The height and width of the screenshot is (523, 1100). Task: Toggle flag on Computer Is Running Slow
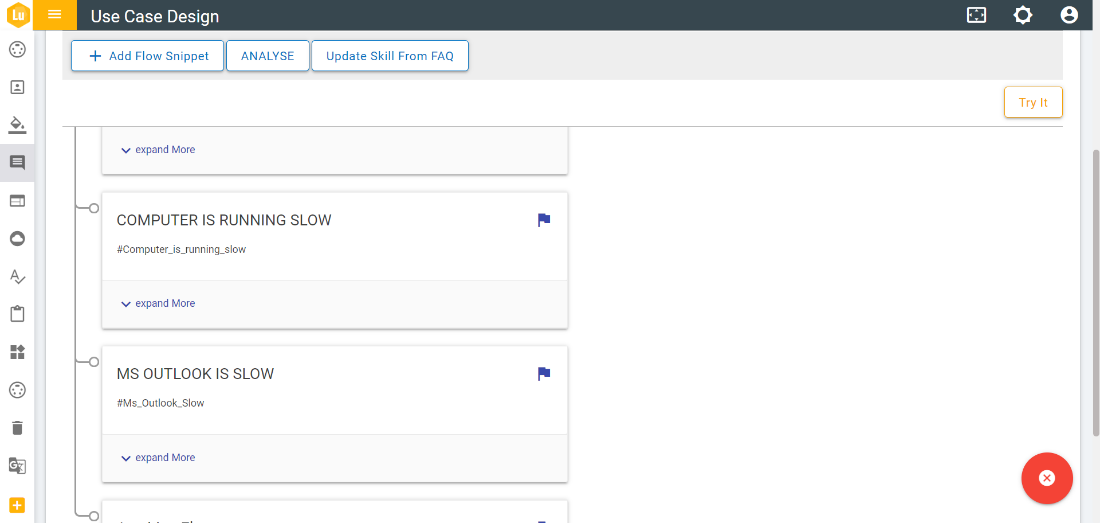point(544,220)
